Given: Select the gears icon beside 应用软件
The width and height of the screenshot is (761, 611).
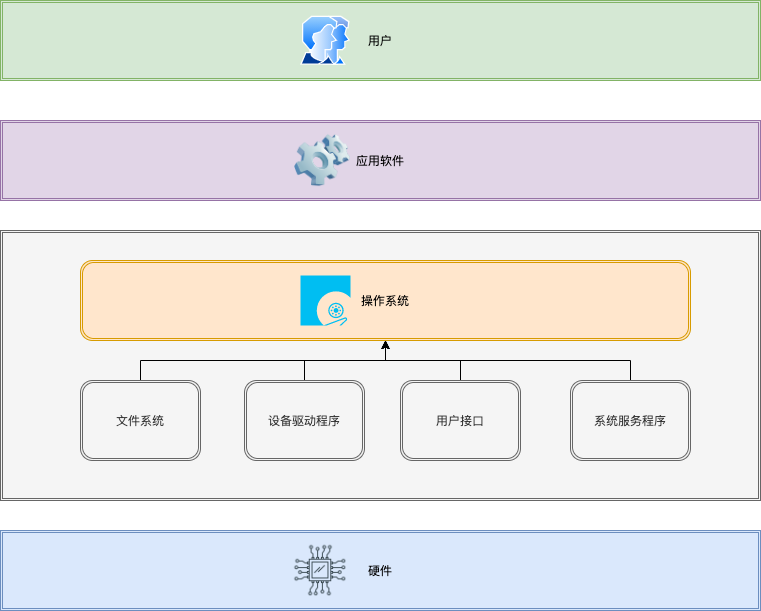Looking at the screenshot, I should pos(321,160).
